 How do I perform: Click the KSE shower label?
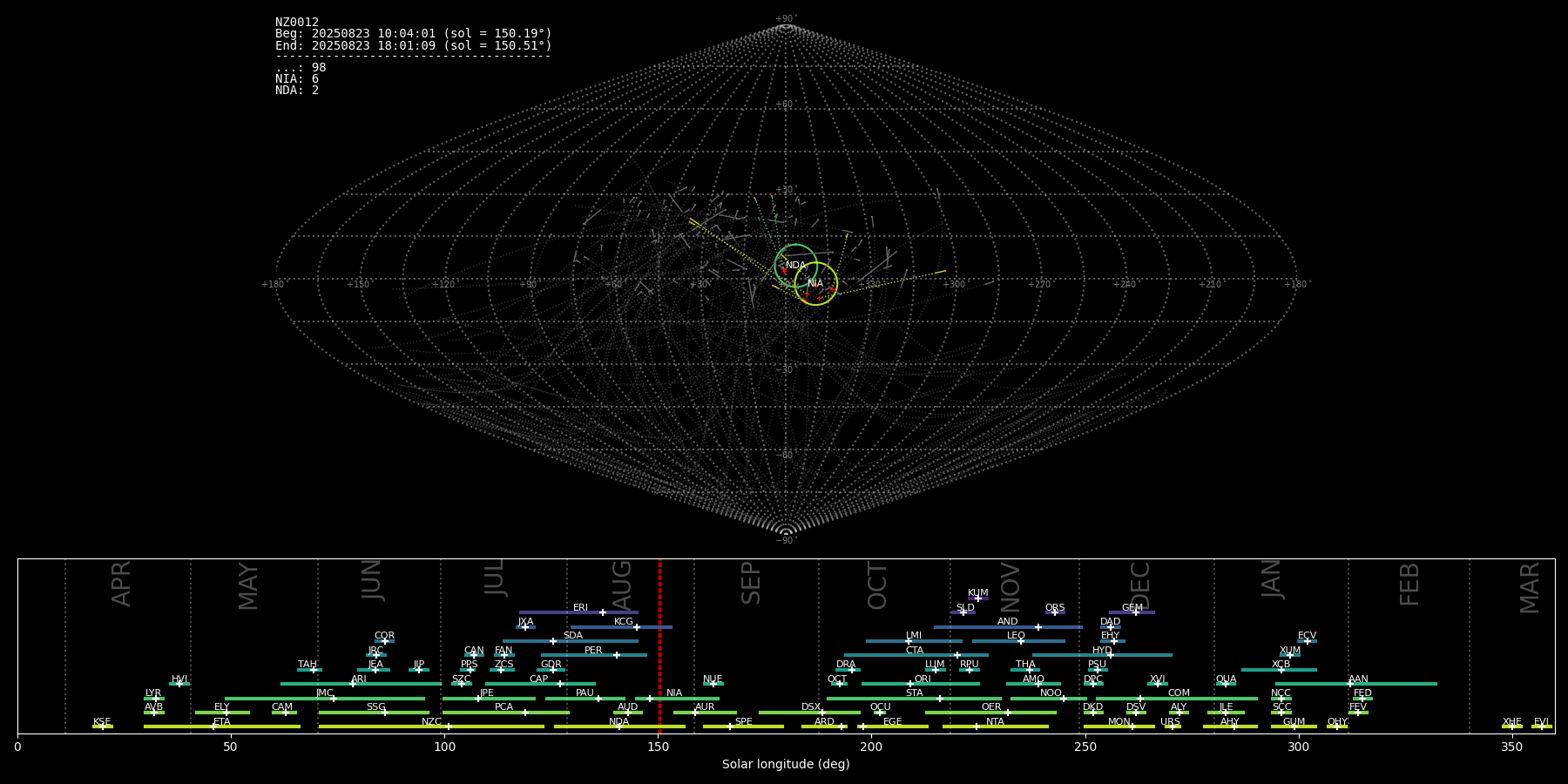[102, 722]
